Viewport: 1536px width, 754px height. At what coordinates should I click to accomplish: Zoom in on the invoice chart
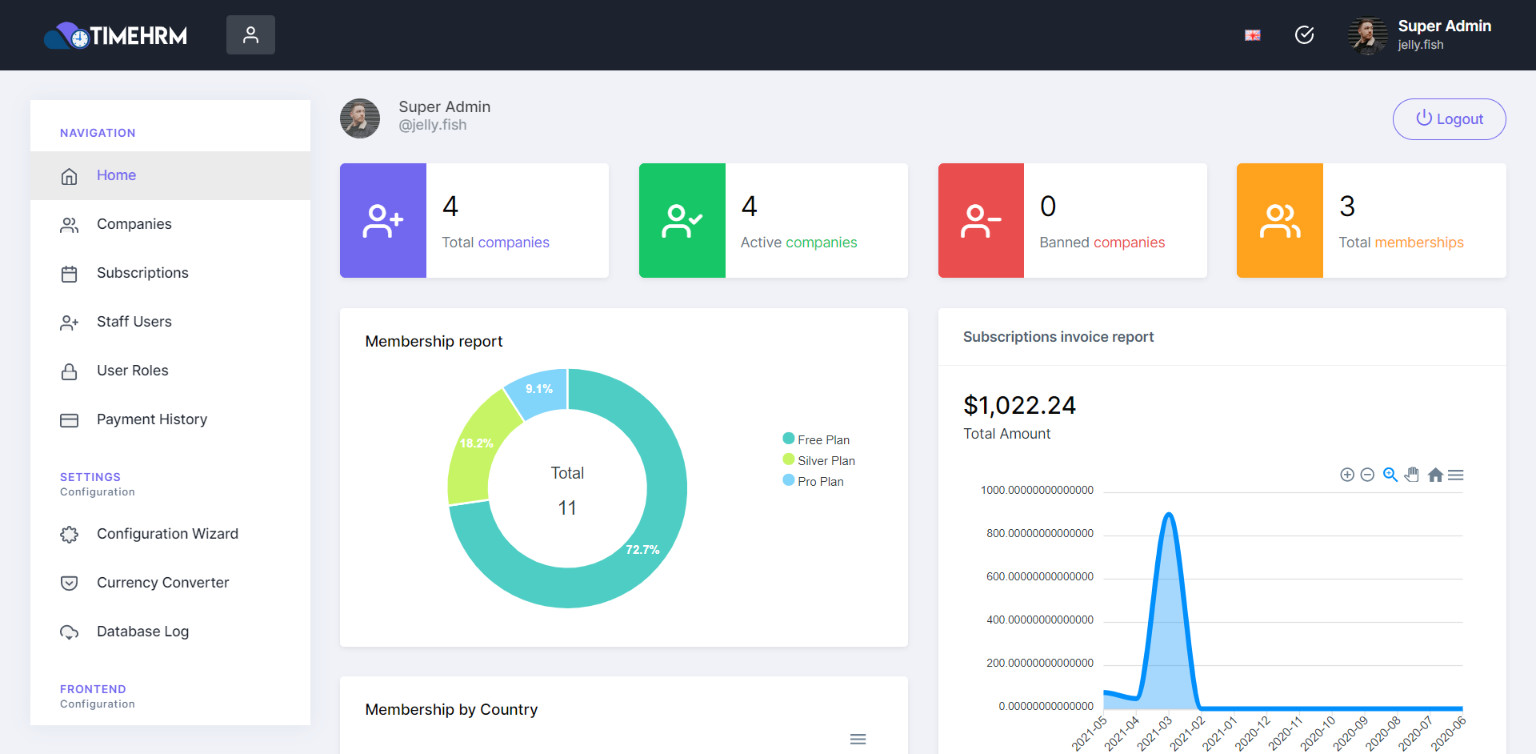tap(1347, 475)
